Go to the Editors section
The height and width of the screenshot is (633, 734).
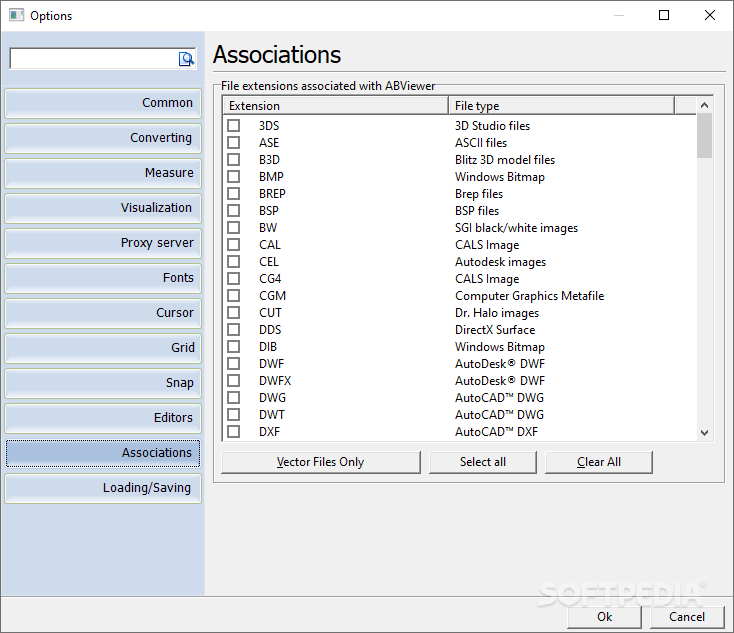(103, 418)
